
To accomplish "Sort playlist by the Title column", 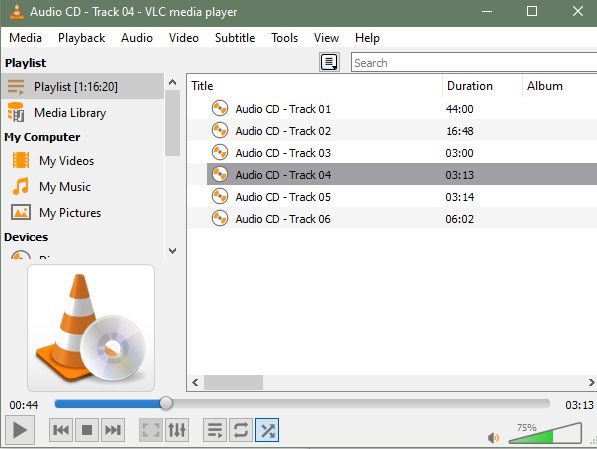I will click(x=314, y=86).
